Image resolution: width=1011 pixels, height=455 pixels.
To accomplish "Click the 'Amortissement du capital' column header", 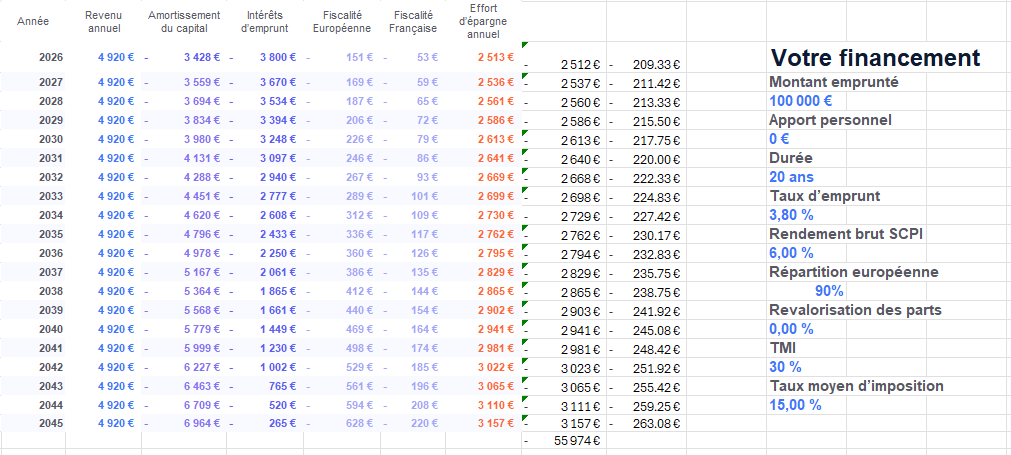I will pyautogui.click(x=186, y=22).
